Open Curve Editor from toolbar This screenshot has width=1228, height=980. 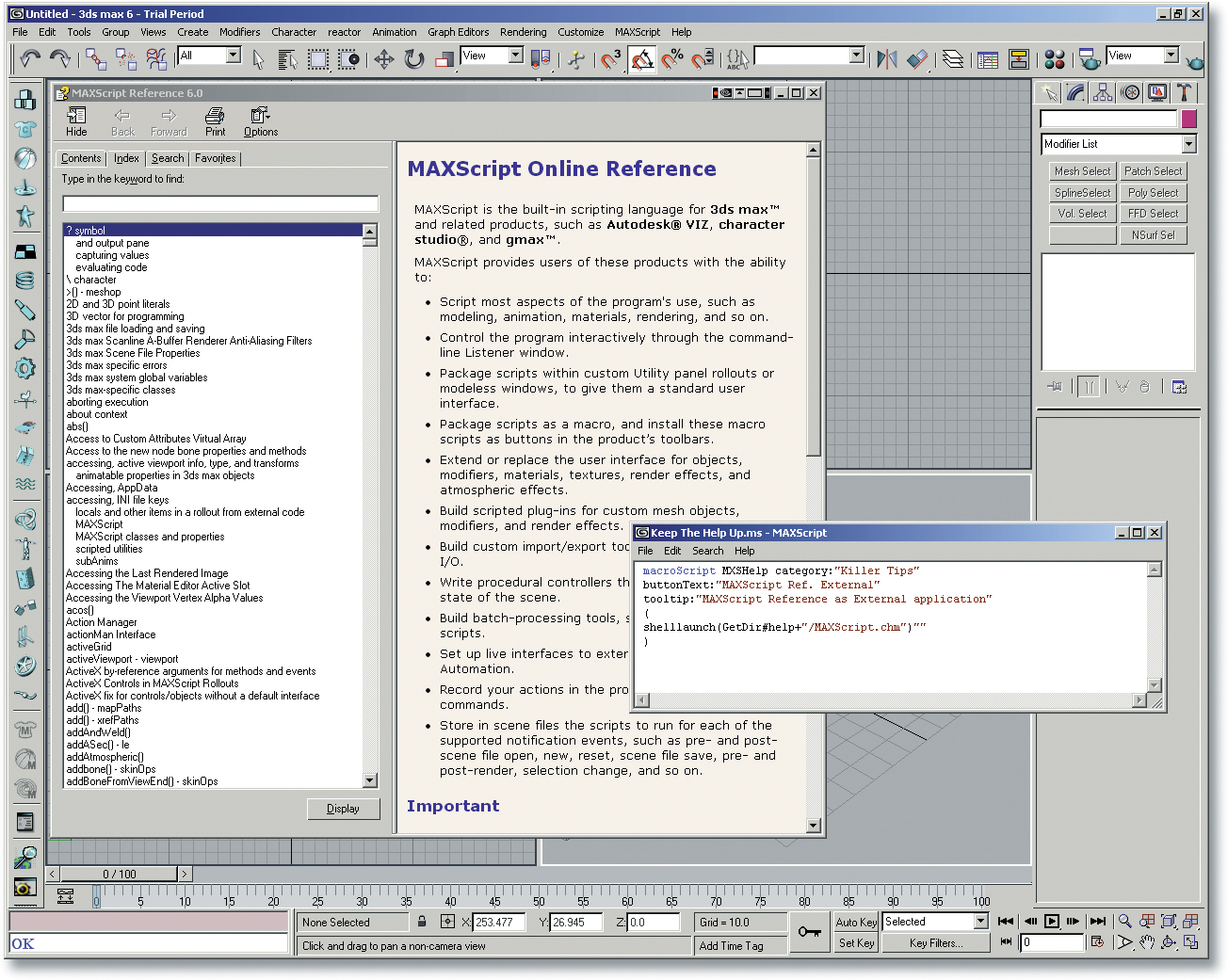pyautogui.click(x=988, y=59)
